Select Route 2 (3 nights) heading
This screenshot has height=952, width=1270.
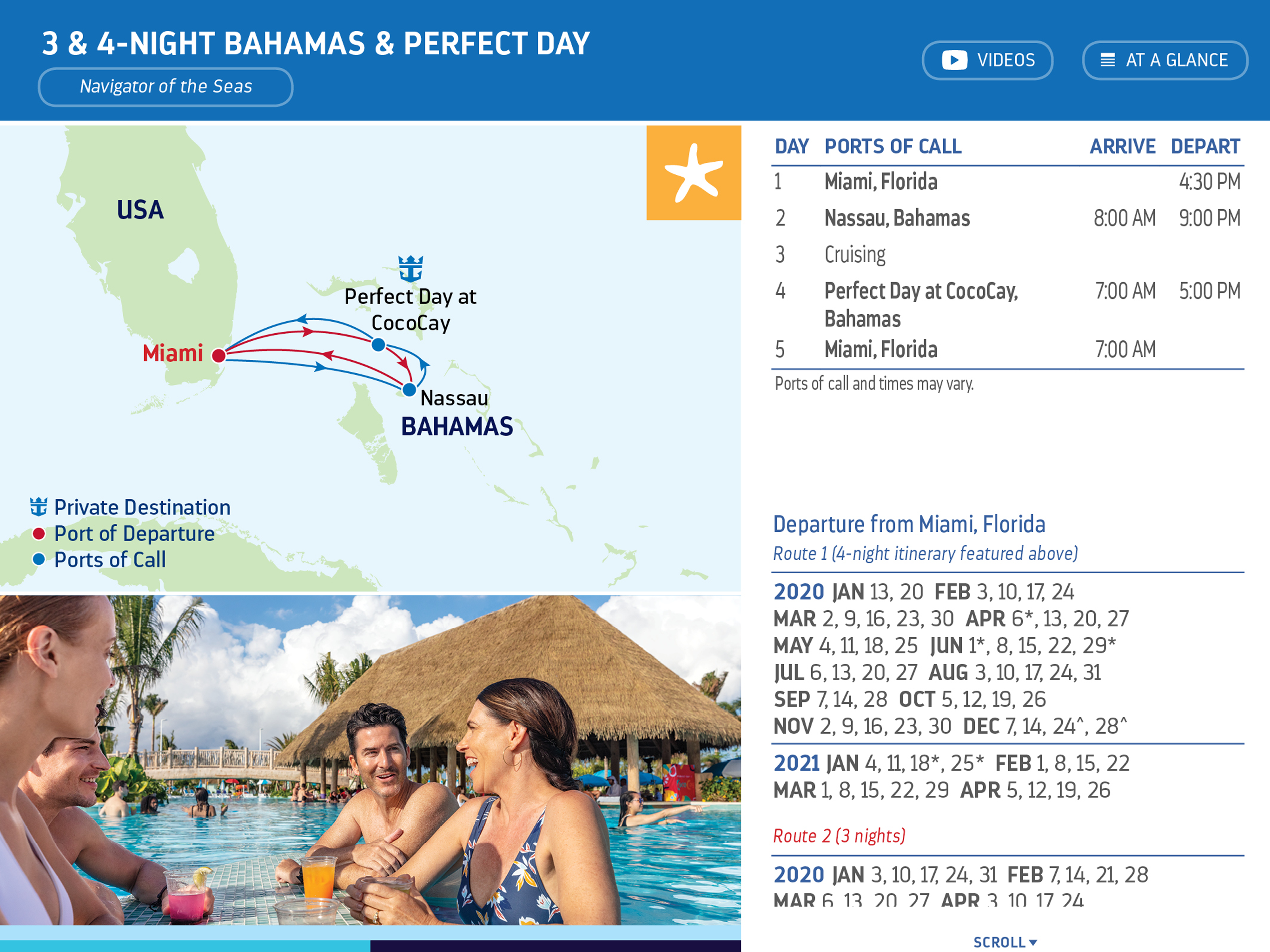839,836
